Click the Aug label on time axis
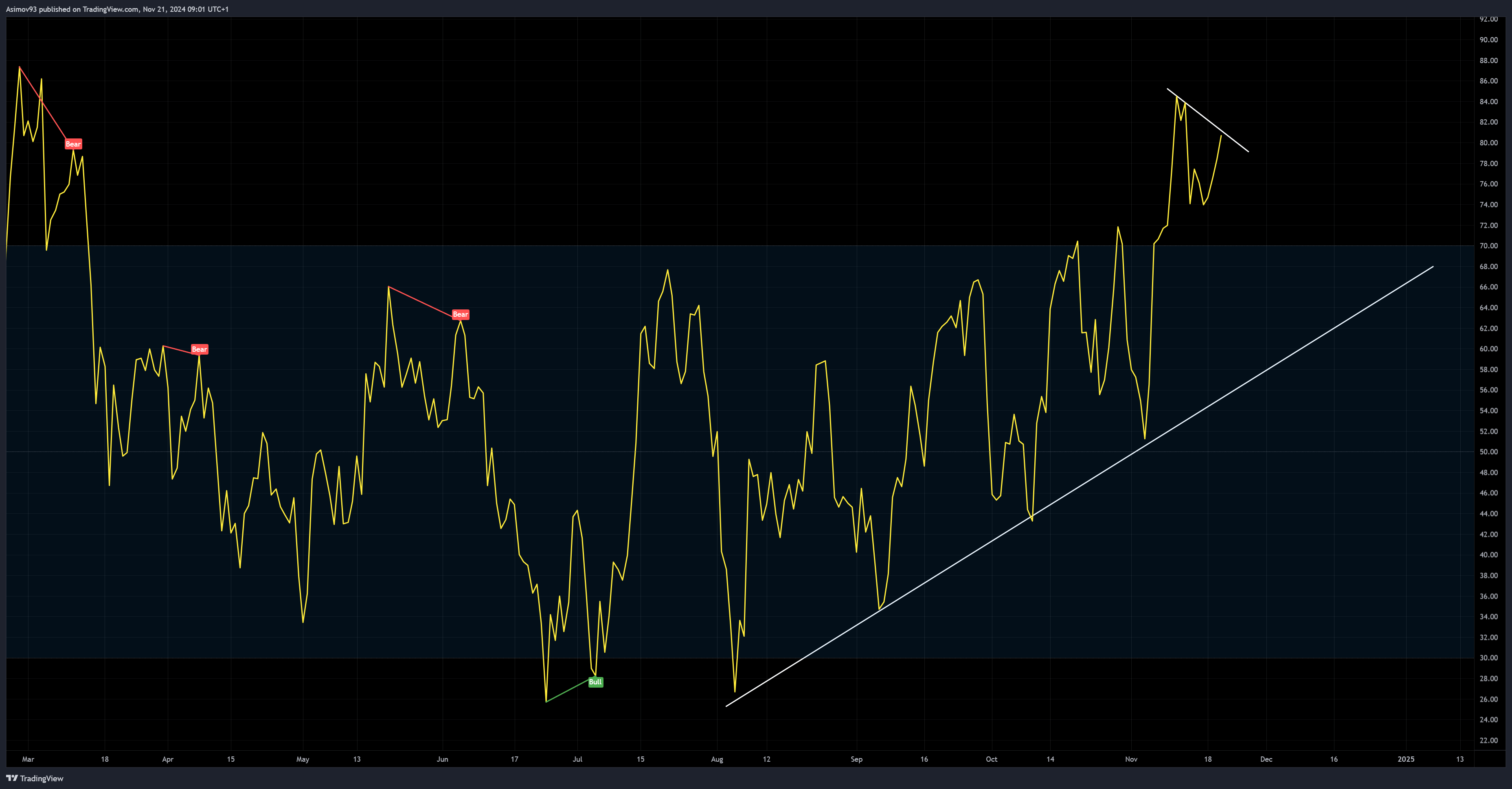The width and height of the screenshot is (1512, 789). [717, 759]
